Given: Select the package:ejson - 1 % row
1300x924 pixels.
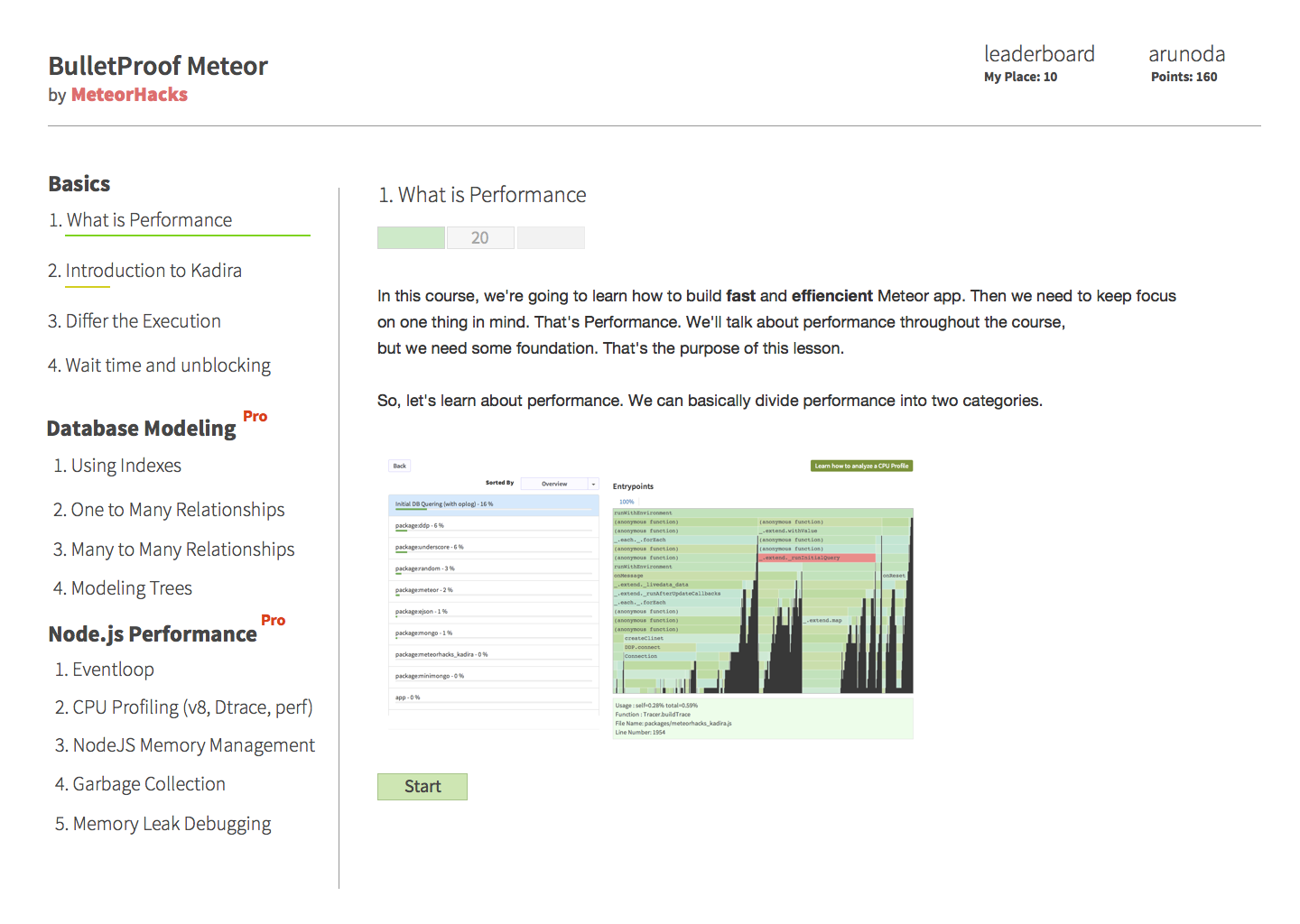Looking at the screenshot, I should 494,612.
